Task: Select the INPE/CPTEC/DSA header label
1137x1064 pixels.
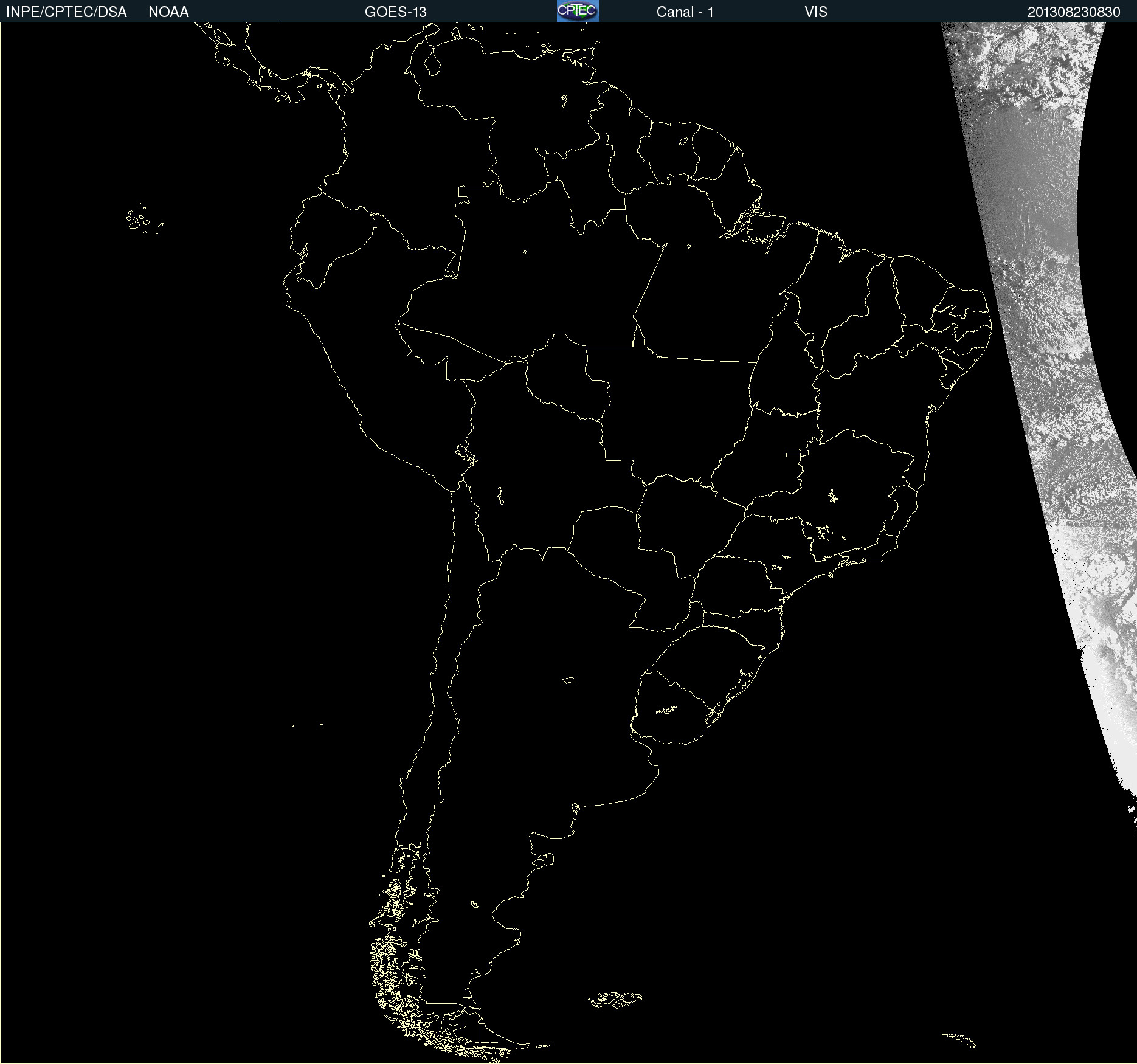Action: [66, 12]
